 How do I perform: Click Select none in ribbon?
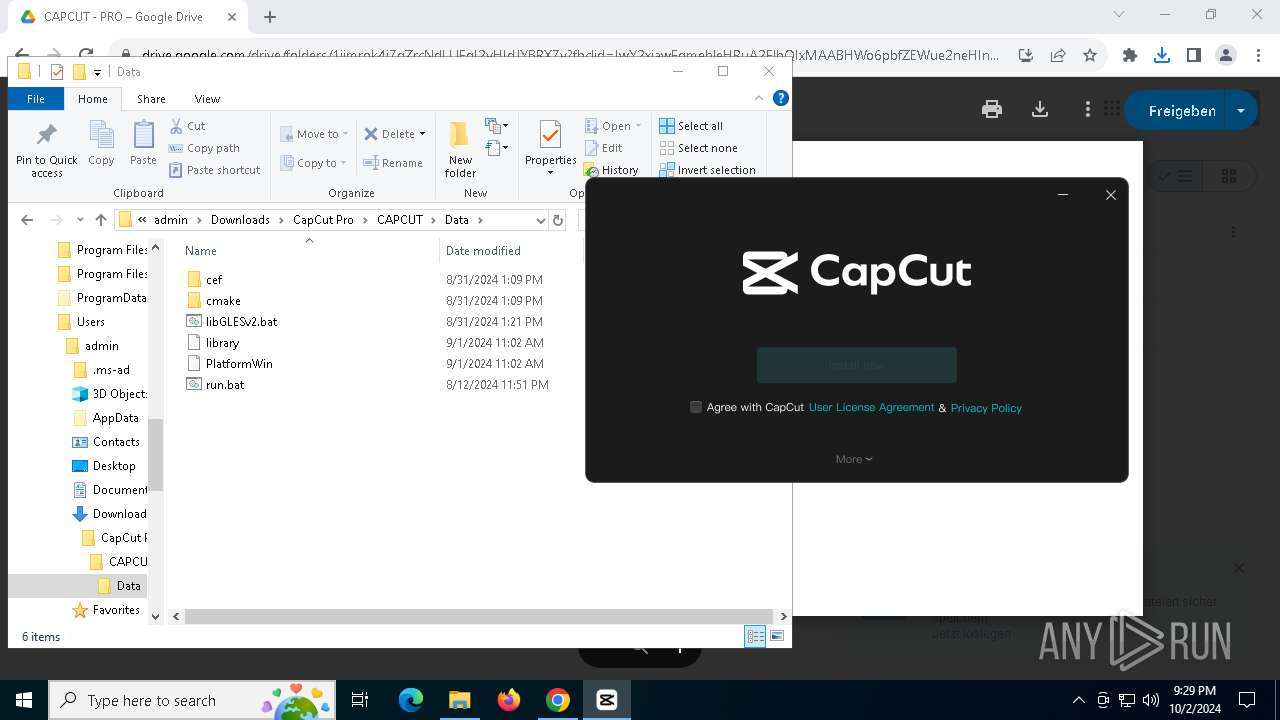pyautogui.click(x=698, y=148)
